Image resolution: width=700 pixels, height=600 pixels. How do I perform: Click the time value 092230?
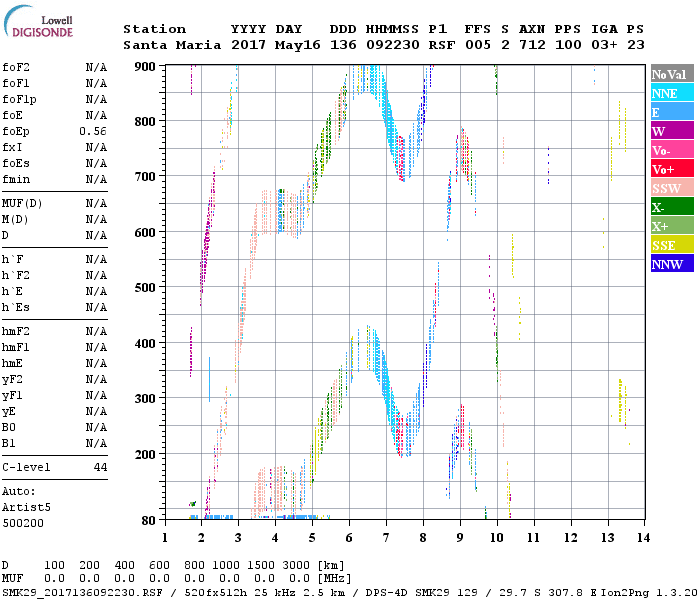(393, 46)
